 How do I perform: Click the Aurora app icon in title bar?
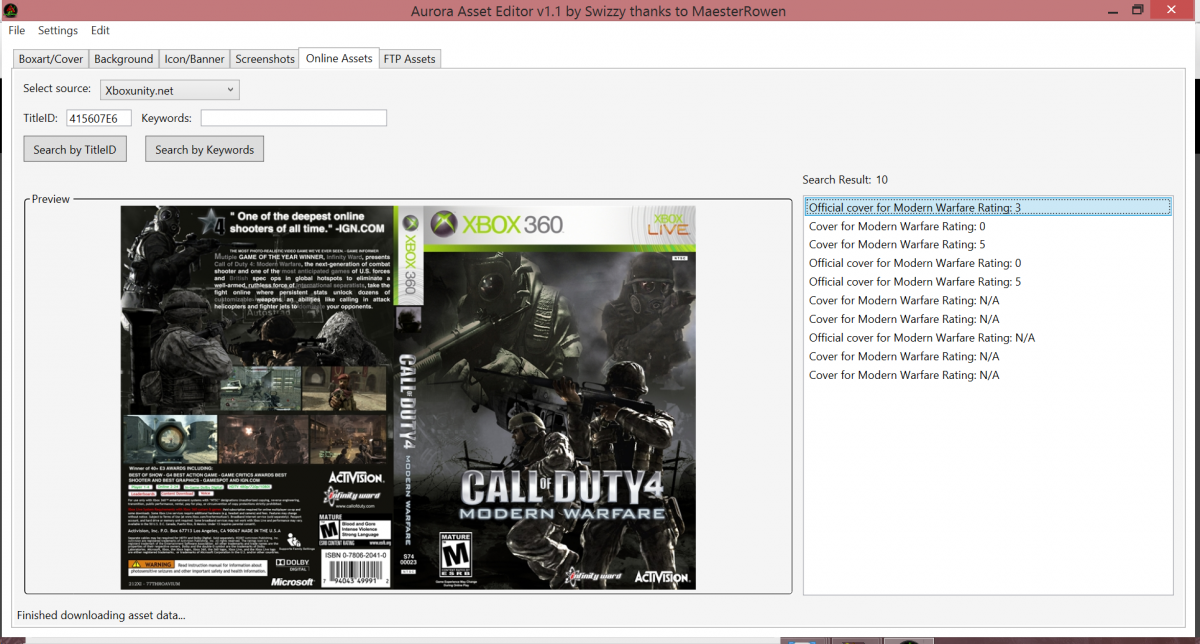pyautogui.click(x=10, y=10)
